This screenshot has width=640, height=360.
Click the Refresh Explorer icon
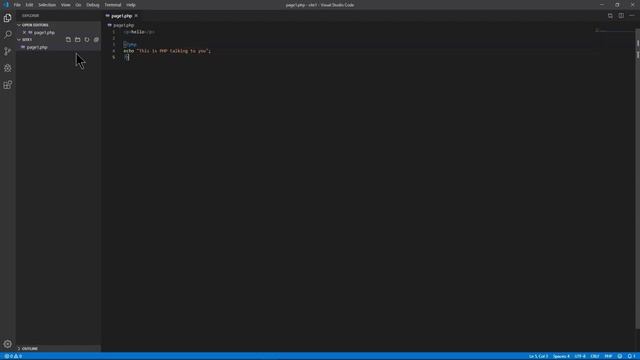[87, 40]
